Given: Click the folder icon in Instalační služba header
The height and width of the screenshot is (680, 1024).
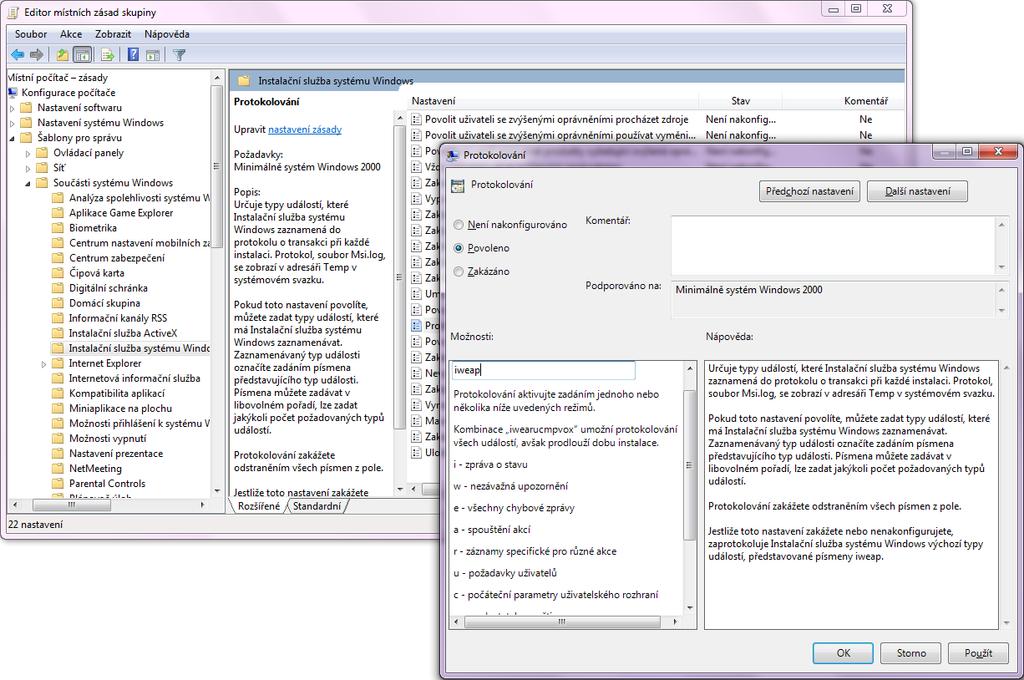Looking at the screenshot, I should 244,81.
